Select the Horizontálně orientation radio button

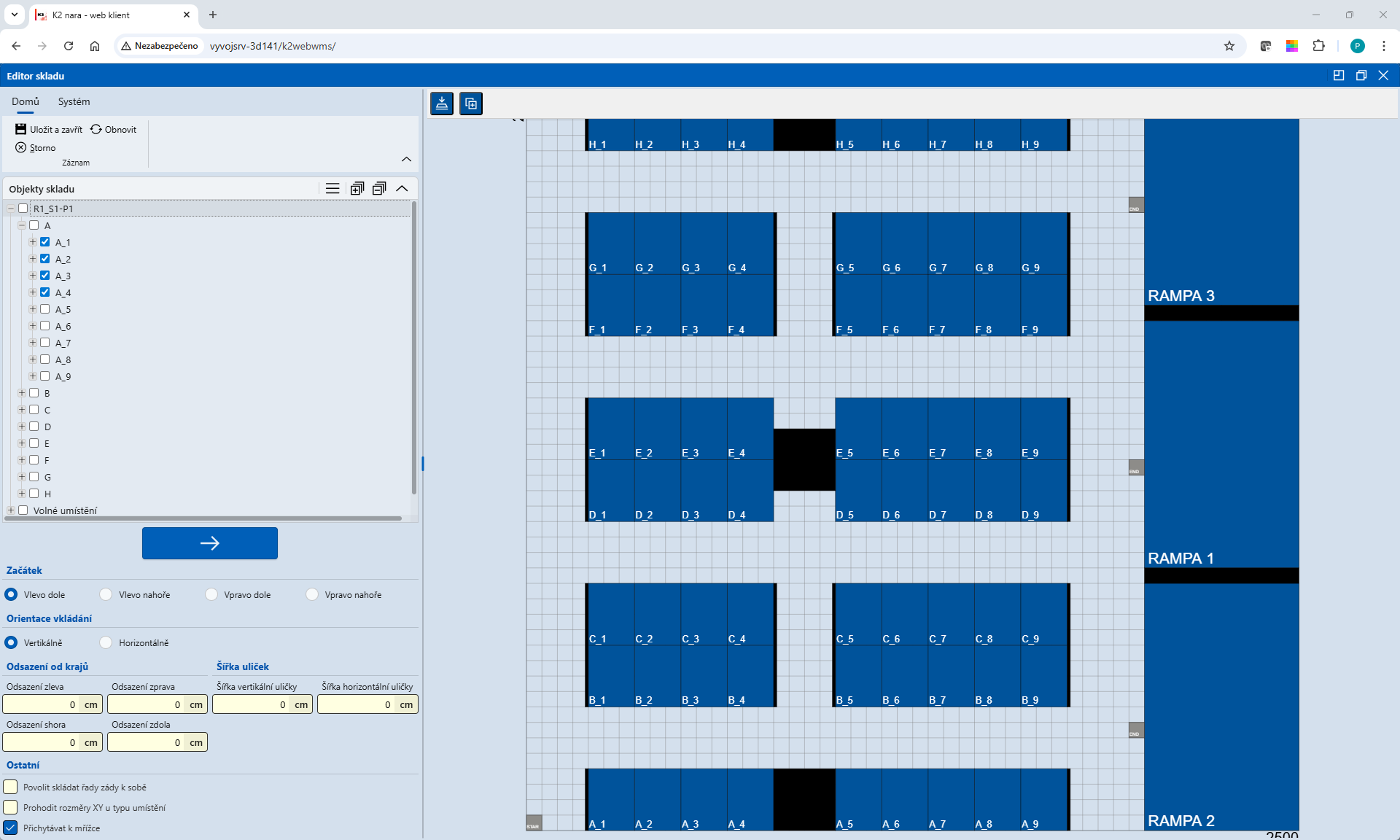click(106, 642)
